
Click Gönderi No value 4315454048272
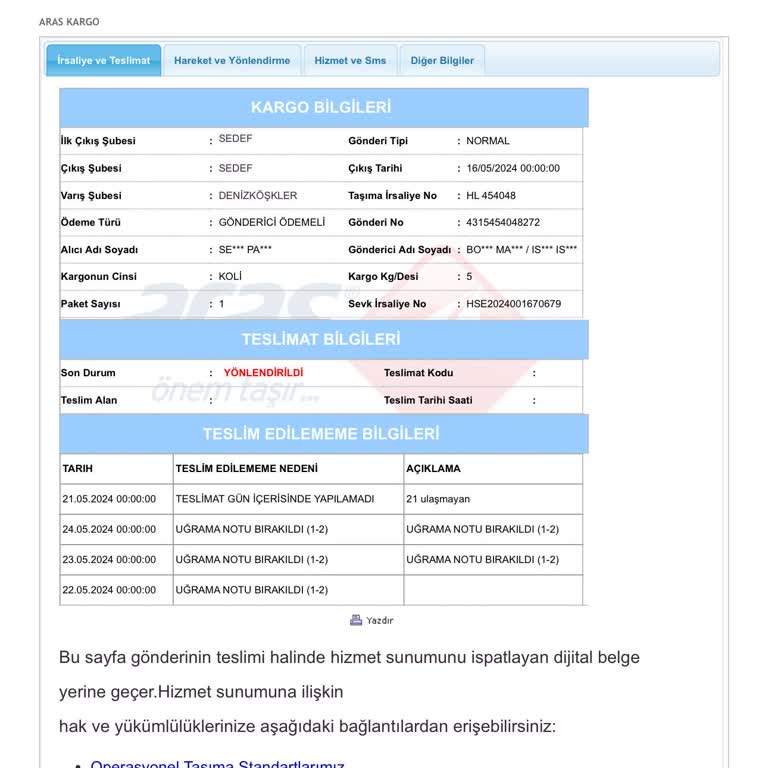pyautogui.click(x=503, y=222)
